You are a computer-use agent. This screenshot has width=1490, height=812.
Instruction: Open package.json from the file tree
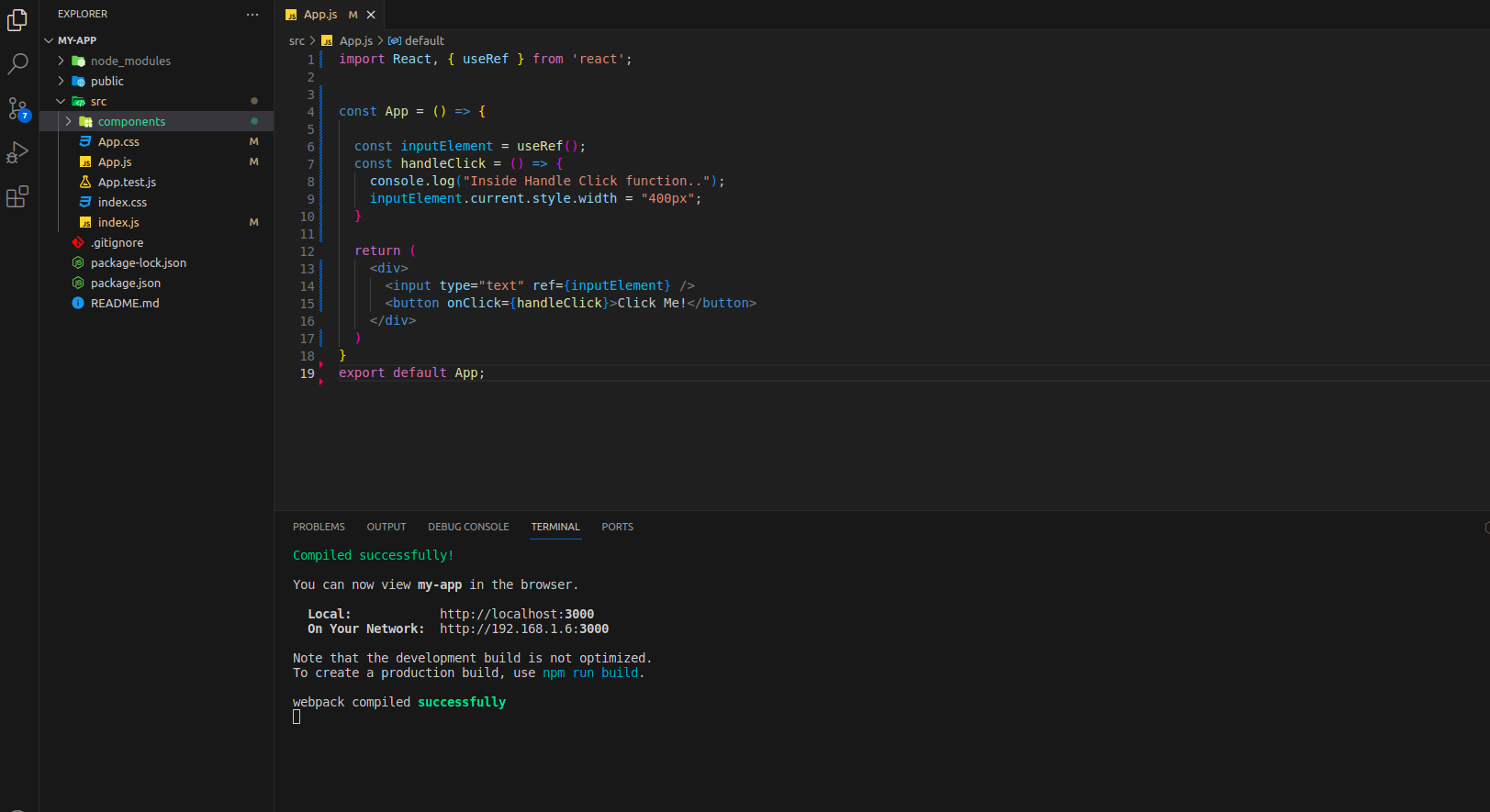pos(125,284)
